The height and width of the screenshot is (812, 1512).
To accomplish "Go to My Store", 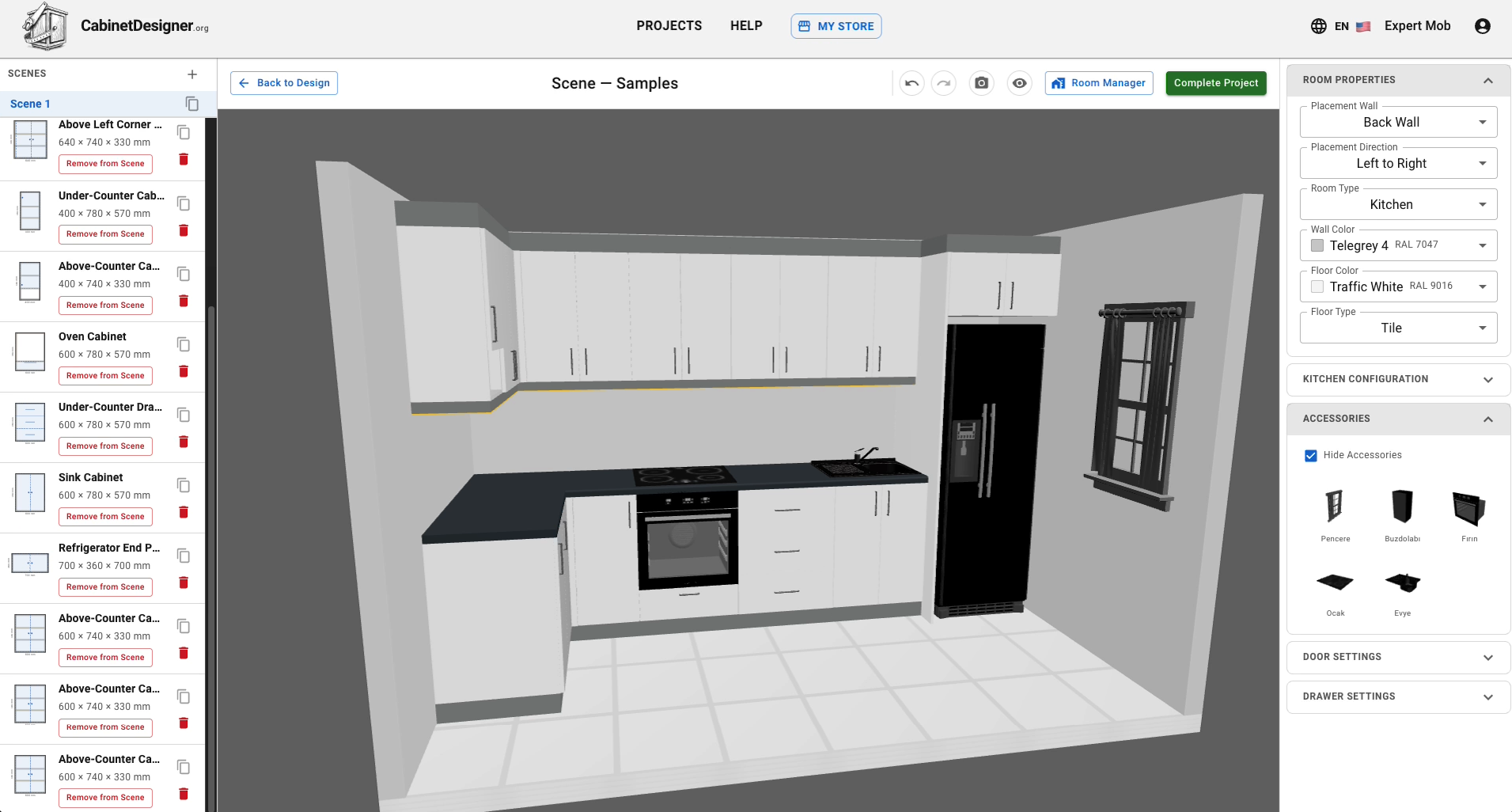I will 836,26.
